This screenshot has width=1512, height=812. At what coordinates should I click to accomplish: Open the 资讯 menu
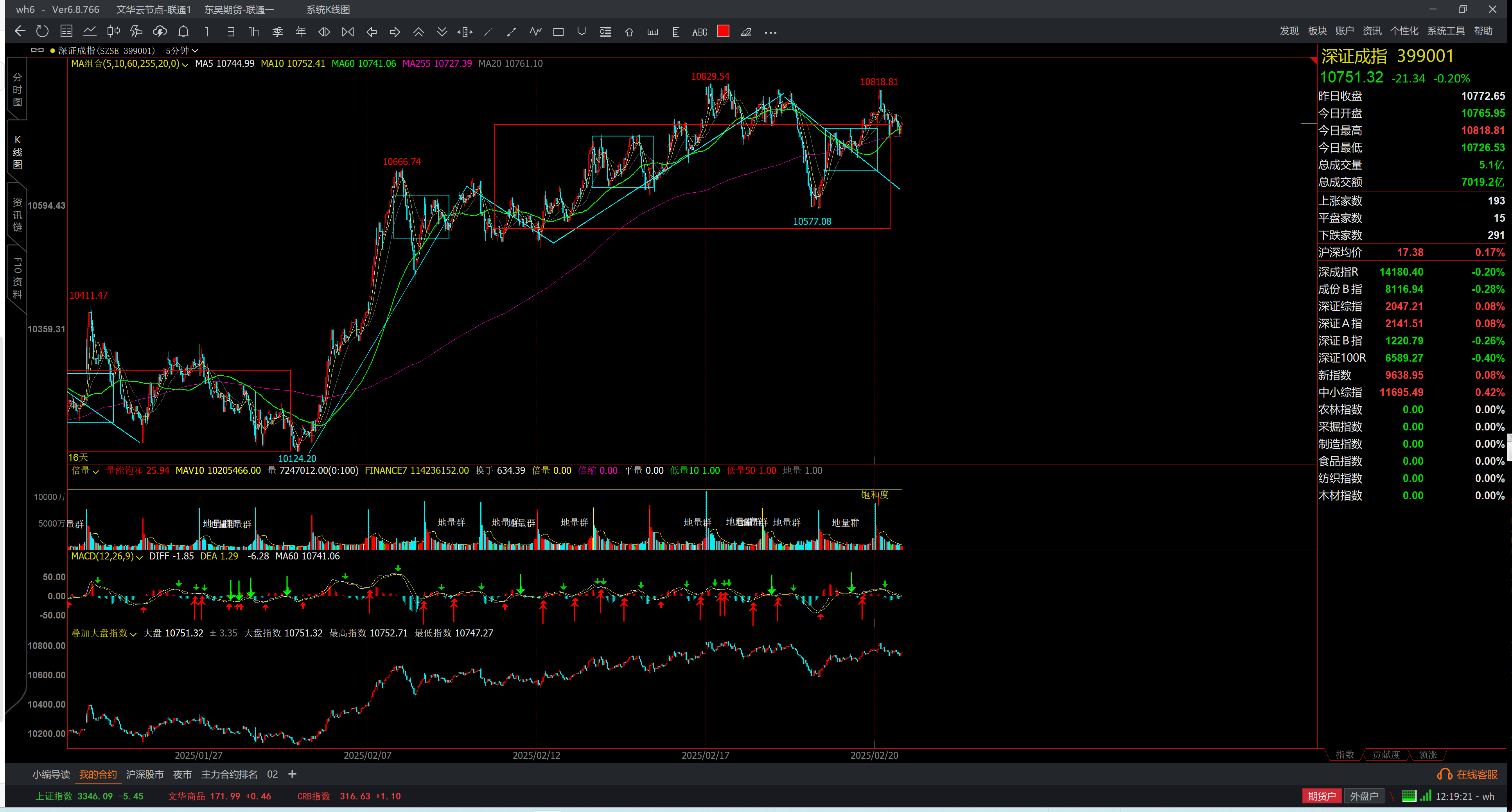click(1372, 30)
